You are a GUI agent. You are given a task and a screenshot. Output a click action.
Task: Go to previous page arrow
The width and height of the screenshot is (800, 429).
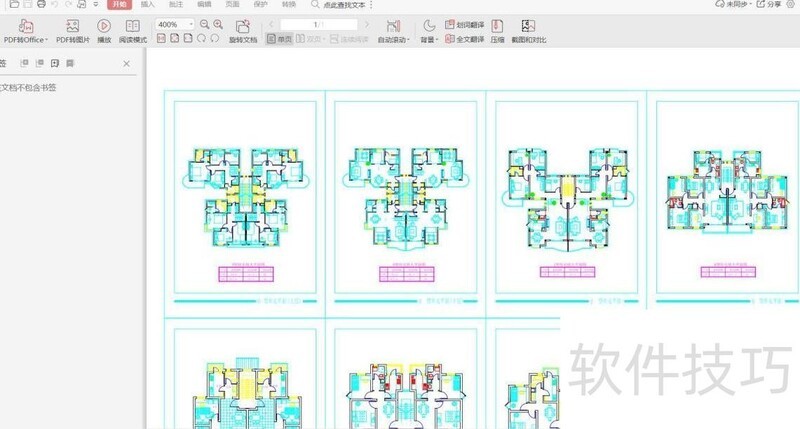coord(271,24)
